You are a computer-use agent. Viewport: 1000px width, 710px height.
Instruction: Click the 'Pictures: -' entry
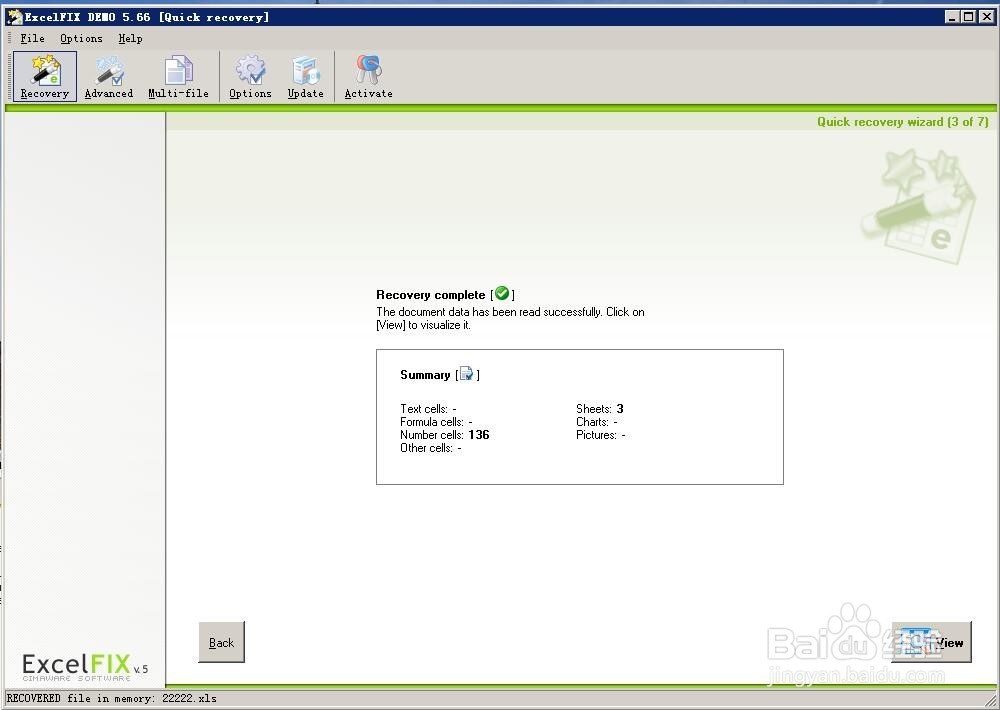(x=600, y=435)
